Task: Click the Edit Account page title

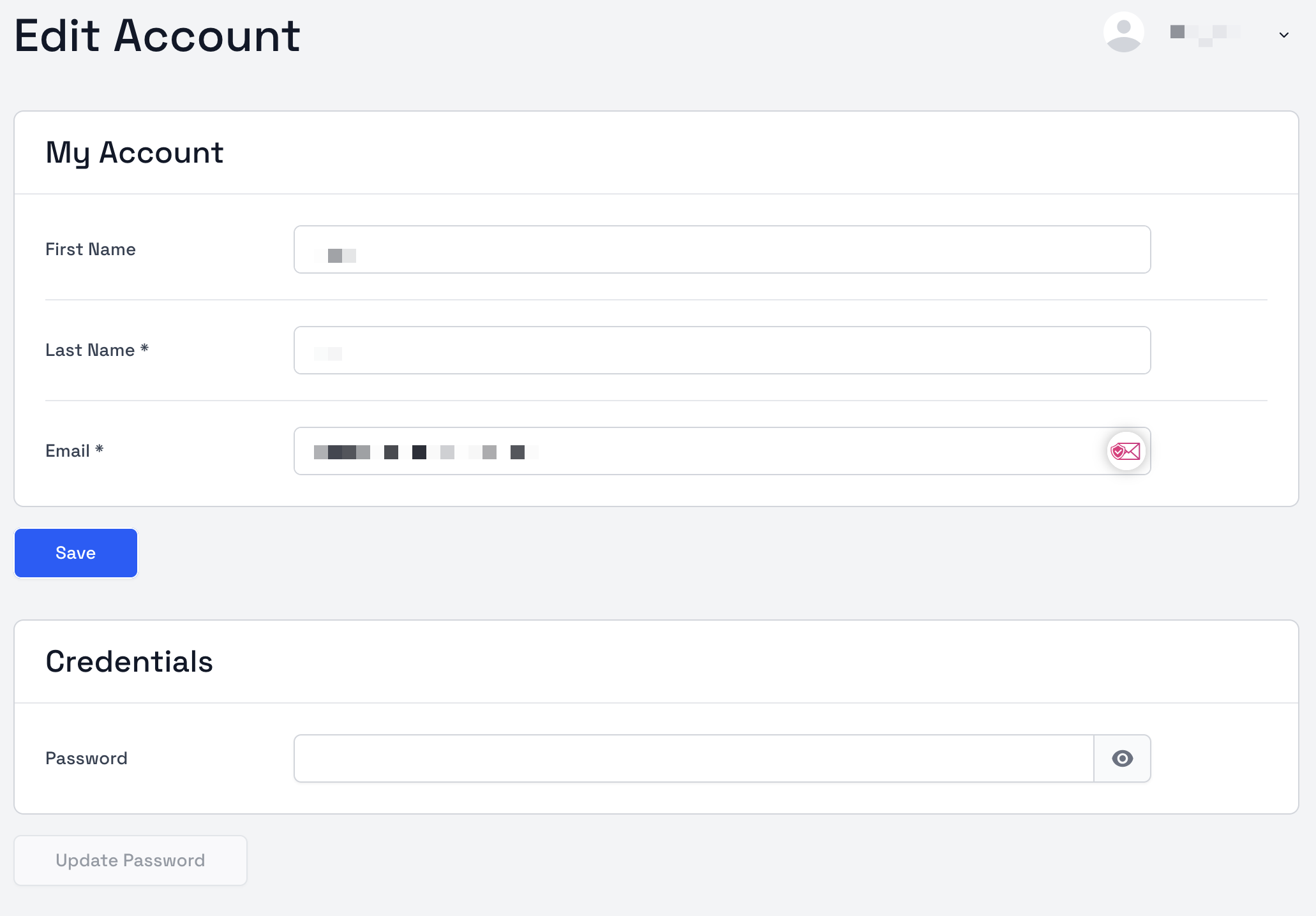Action: [x=157, y=36]
